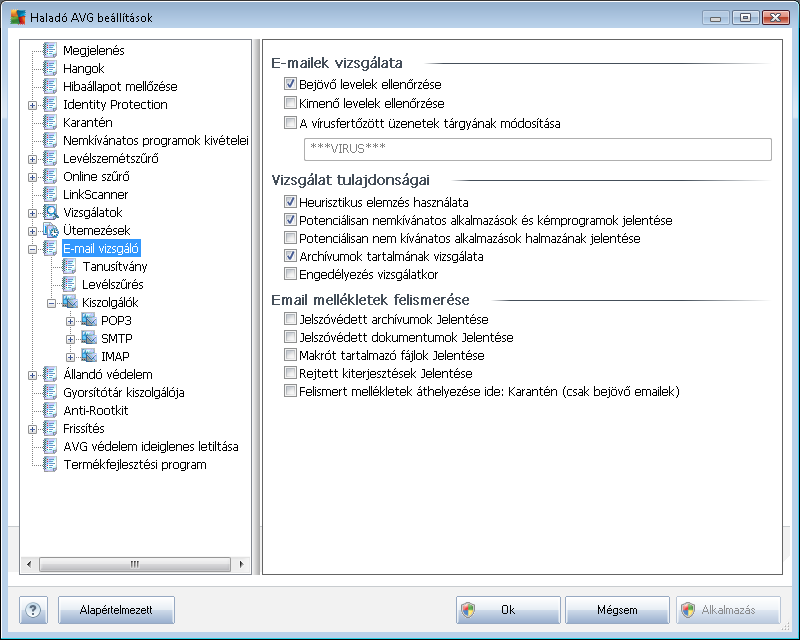Collapse the Kiszolgálók node
800x640 pixels.
pos(51,303)
